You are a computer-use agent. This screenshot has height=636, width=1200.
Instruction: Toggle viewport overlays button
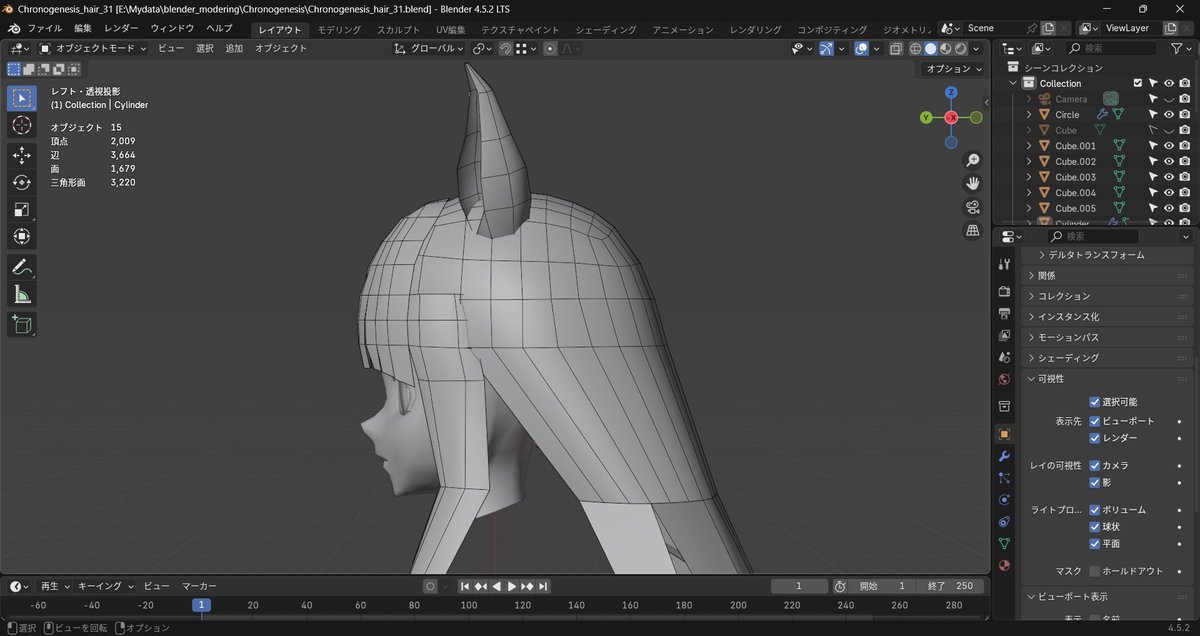click(x=861, y=48)
